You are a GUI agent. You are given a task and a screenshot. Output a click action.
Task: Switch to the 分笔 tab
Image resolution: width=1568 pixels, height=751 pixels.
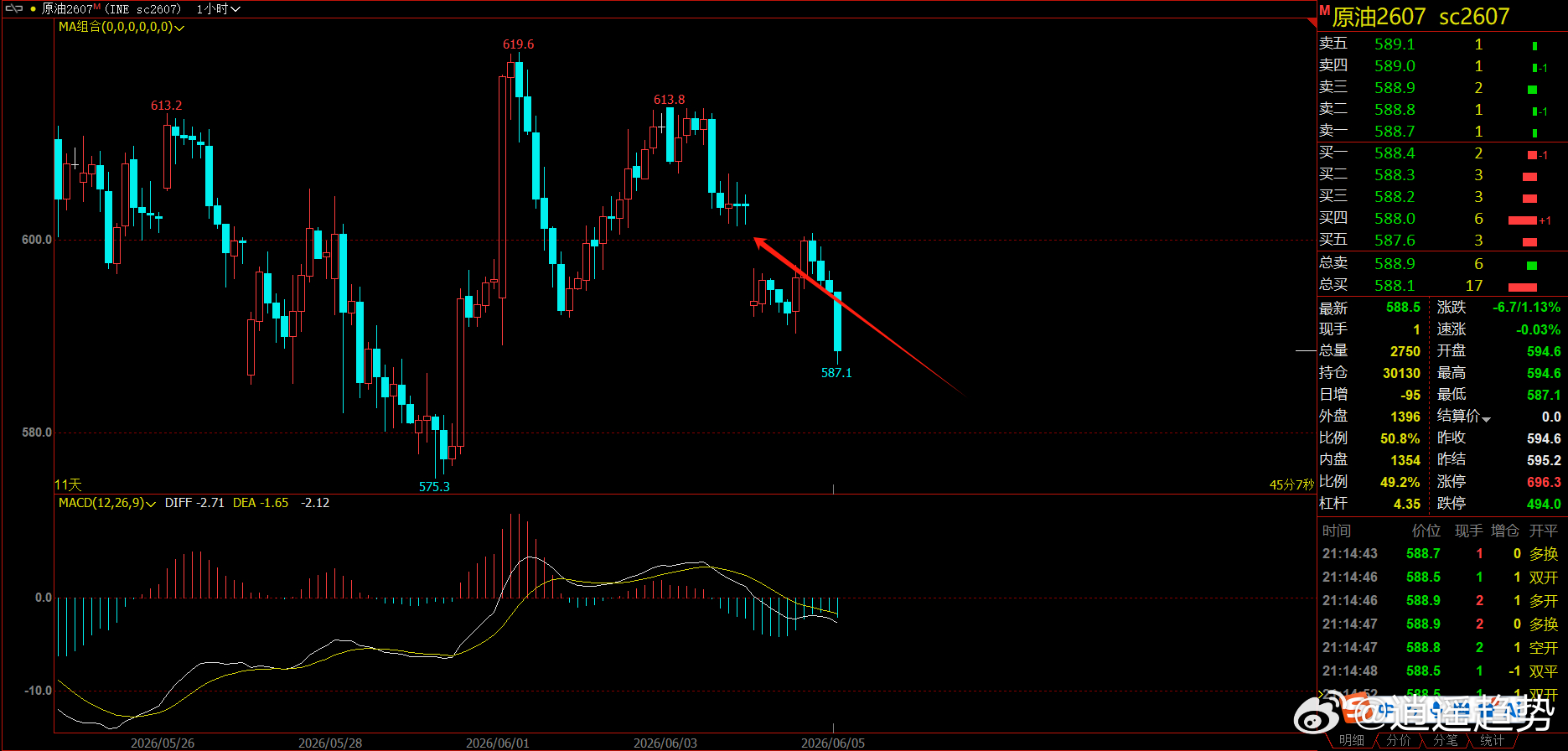[1445, 740]
